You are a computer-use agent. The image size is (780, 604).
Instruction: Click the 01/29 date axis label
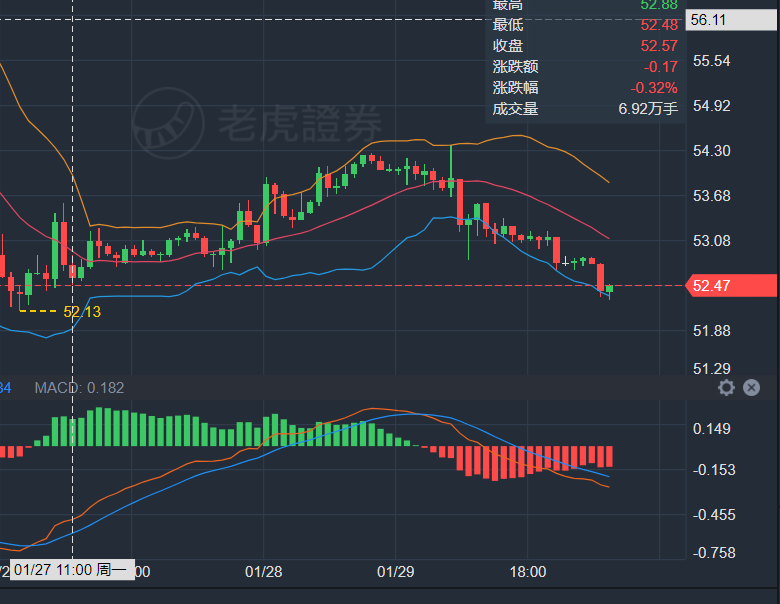[395, 572]
